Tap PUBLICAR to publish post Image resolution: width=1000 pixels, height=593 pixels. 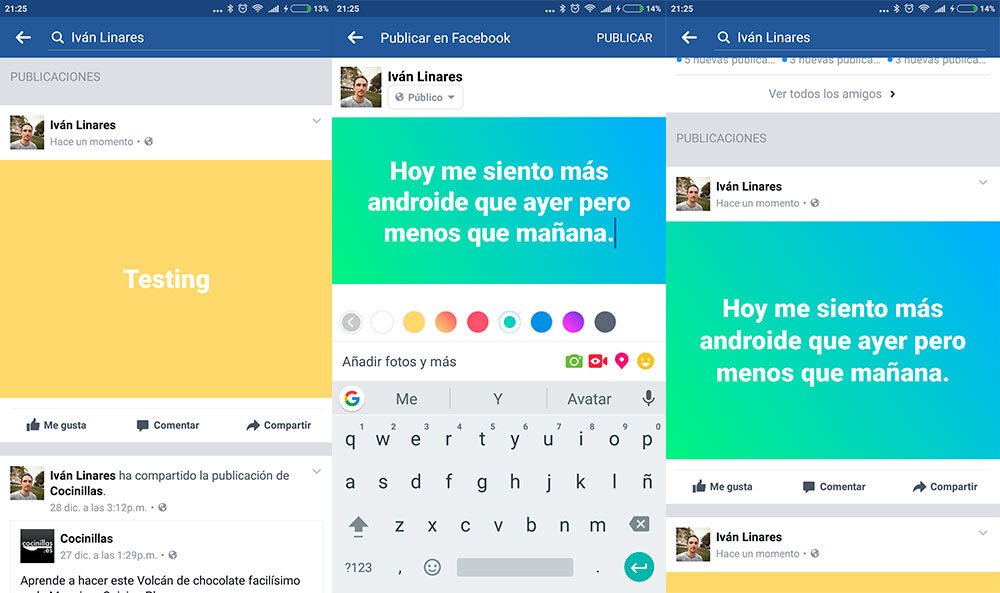[x=624, y=38]
